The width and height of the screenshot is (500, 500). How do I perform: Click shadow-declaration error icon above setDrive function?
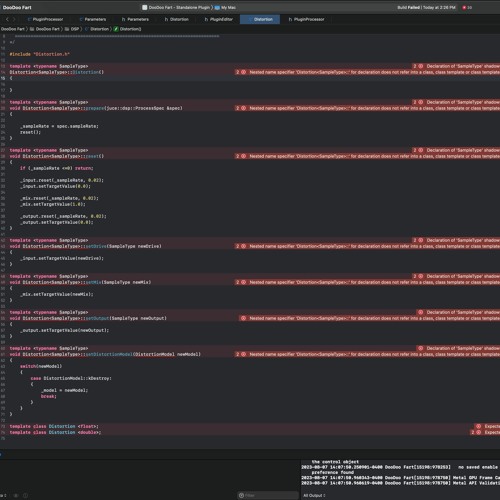[x=420, y=240]
